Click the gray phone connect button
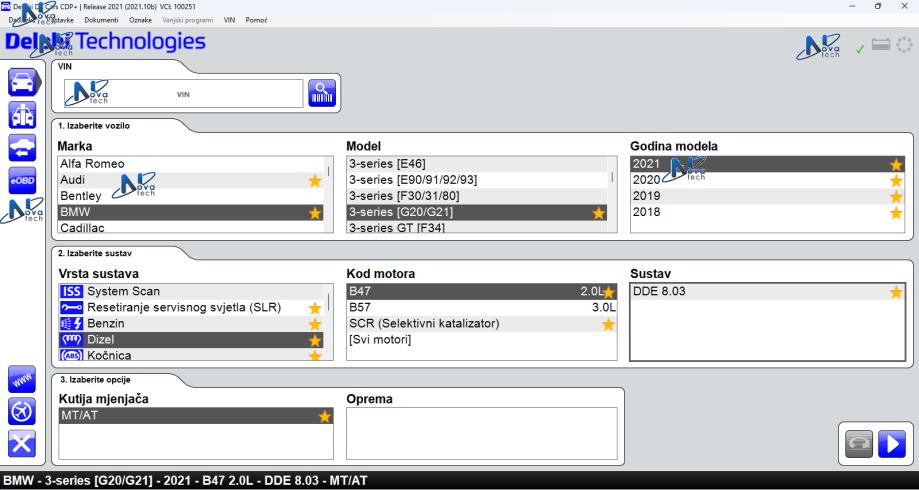Screen dimensions: 919x490 coord(859,444)
